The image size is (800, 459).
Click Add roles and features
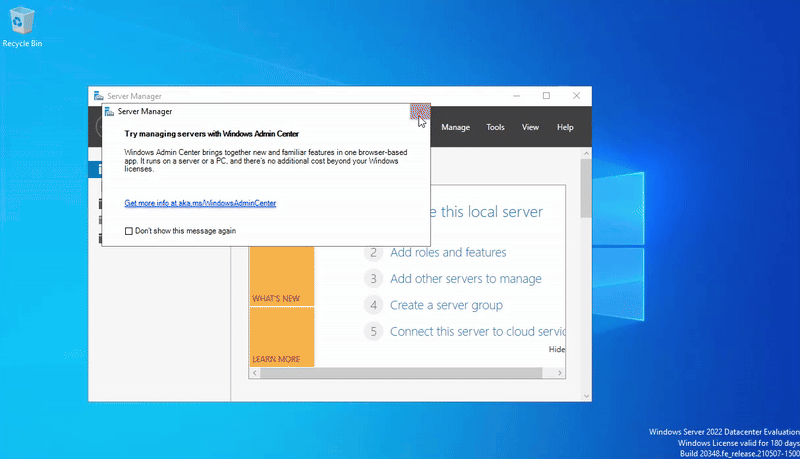click(x=448, y=252)
